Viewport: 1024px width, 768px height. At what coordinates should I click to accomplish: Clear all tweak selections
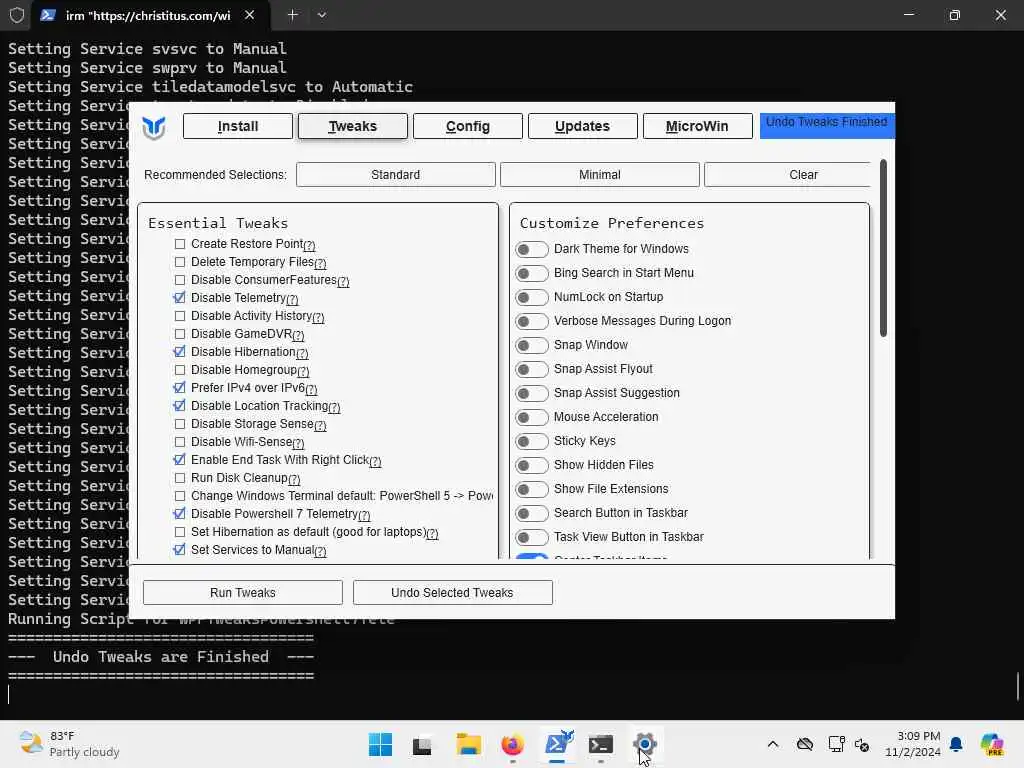point(788,174)
